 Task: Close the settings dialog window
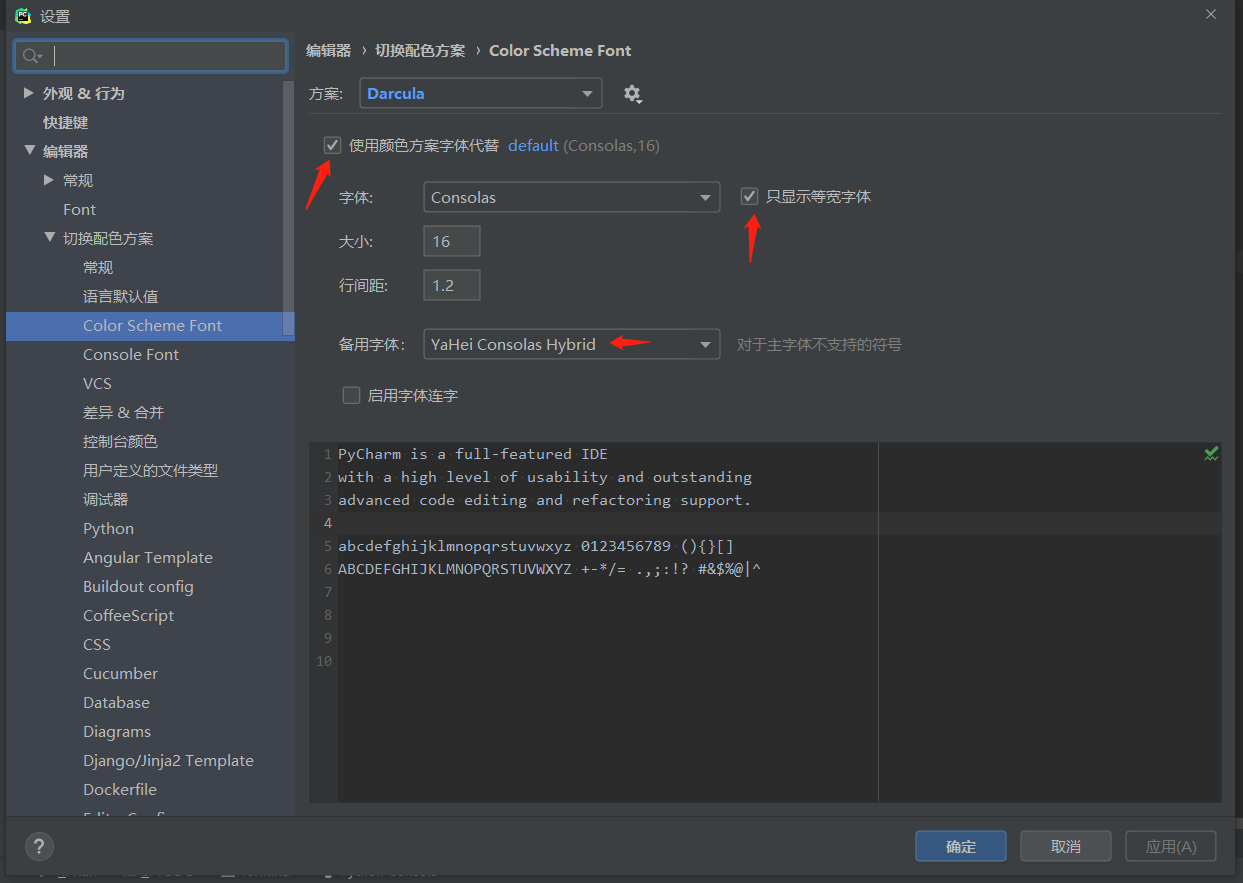[1211, 15]
